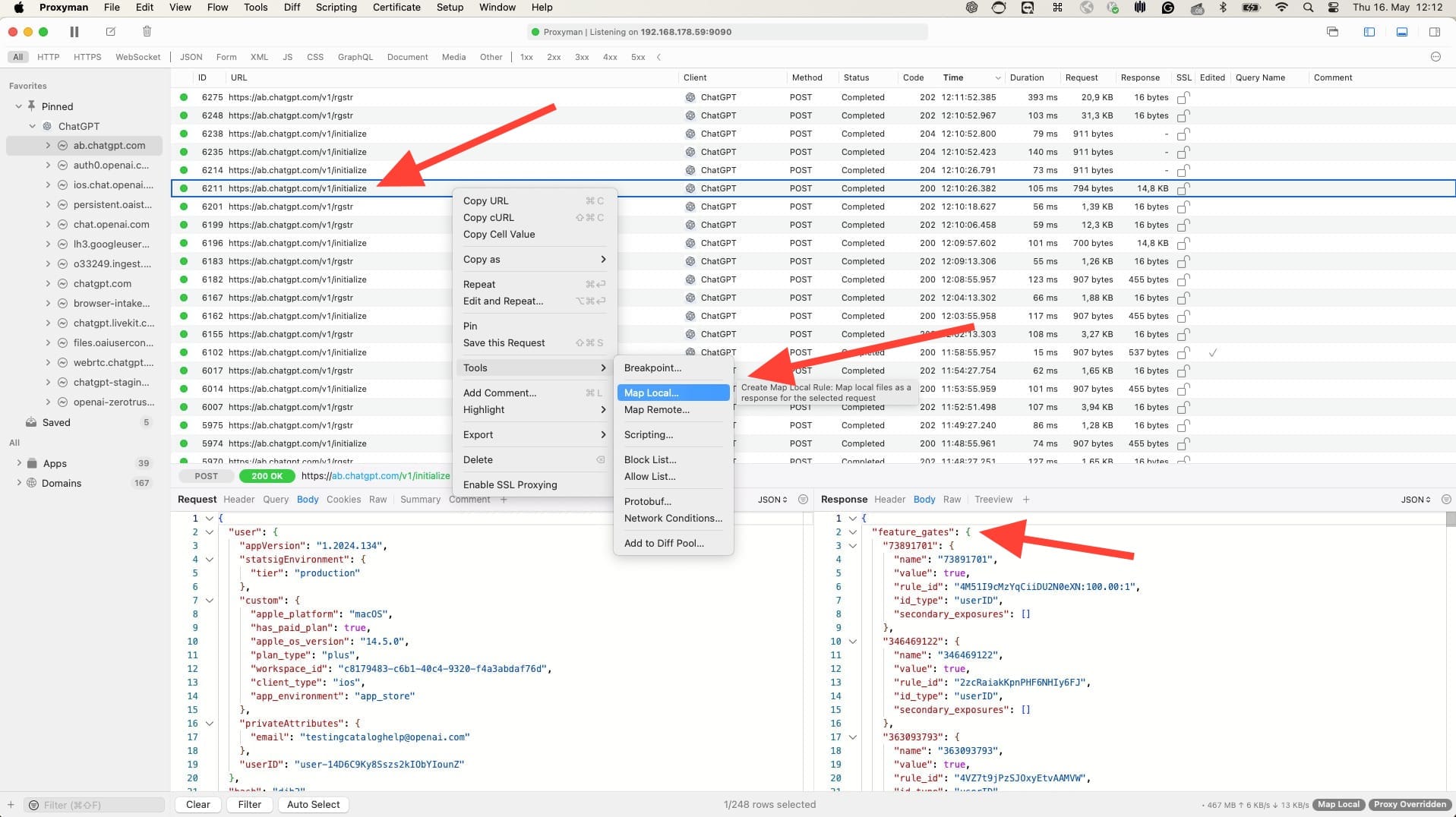Switch to the HTTPS filter tab
1456x817 pixels.
(x=87, y=57)
